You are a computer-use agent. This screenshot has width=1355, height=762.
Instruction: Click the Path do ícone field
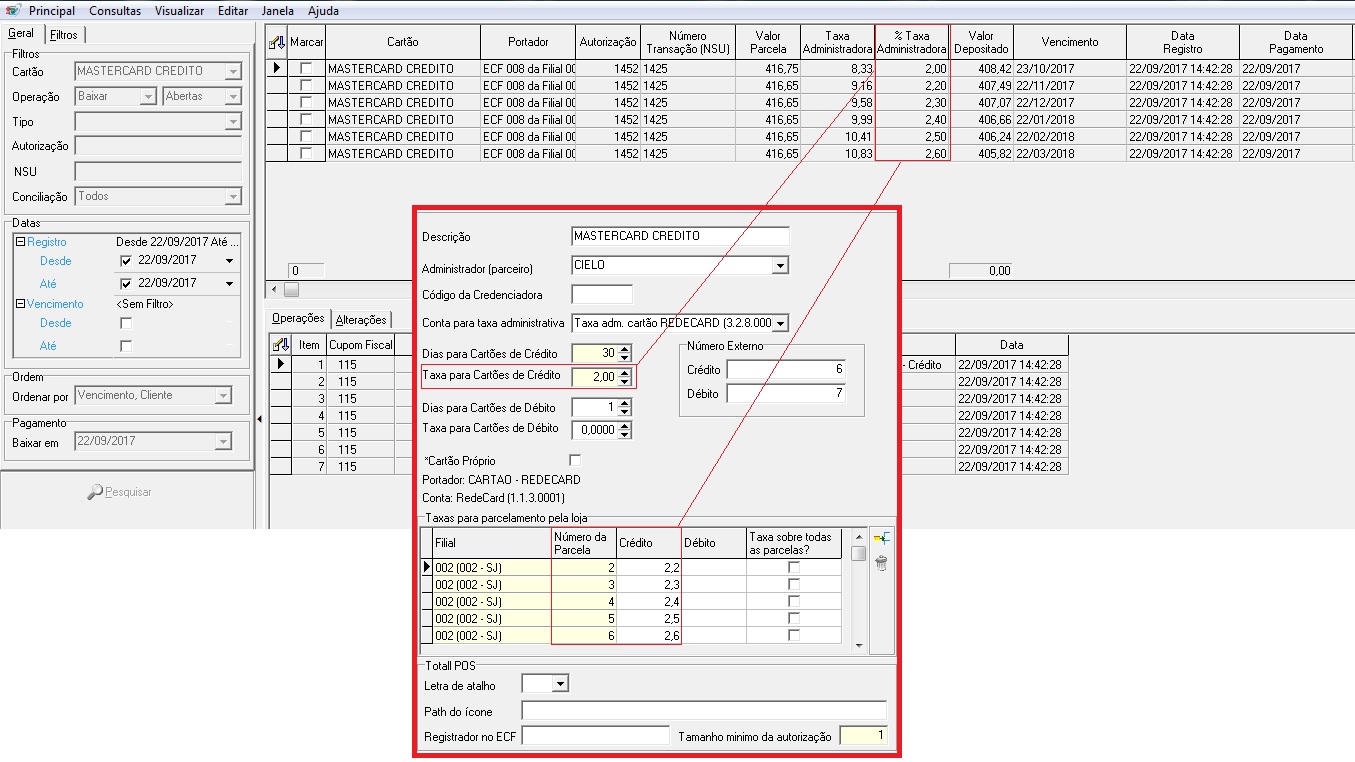point(704,711)
